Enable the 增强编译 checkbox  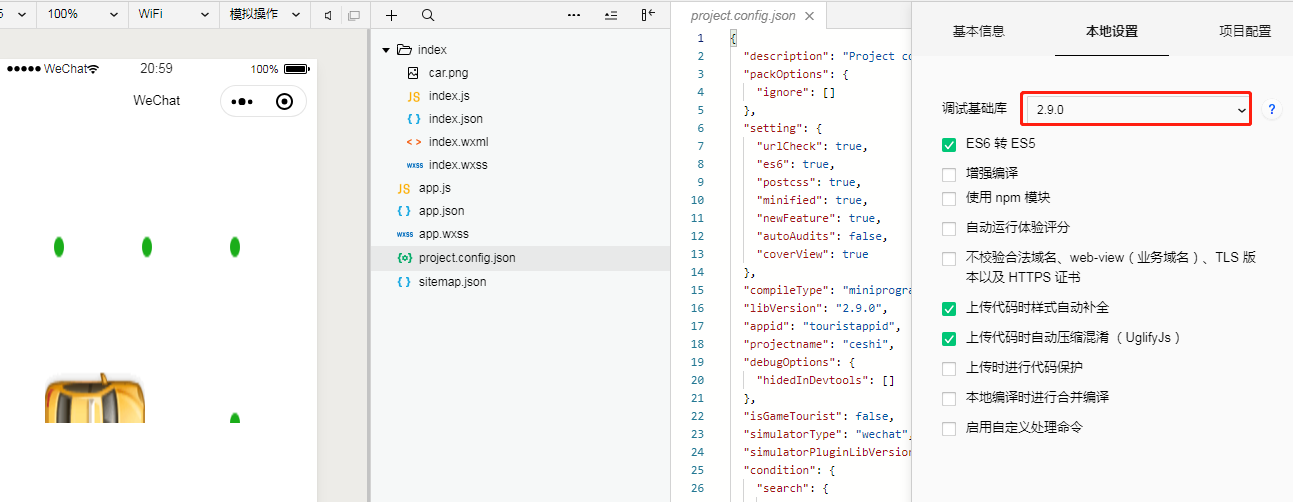coord(949,174)
